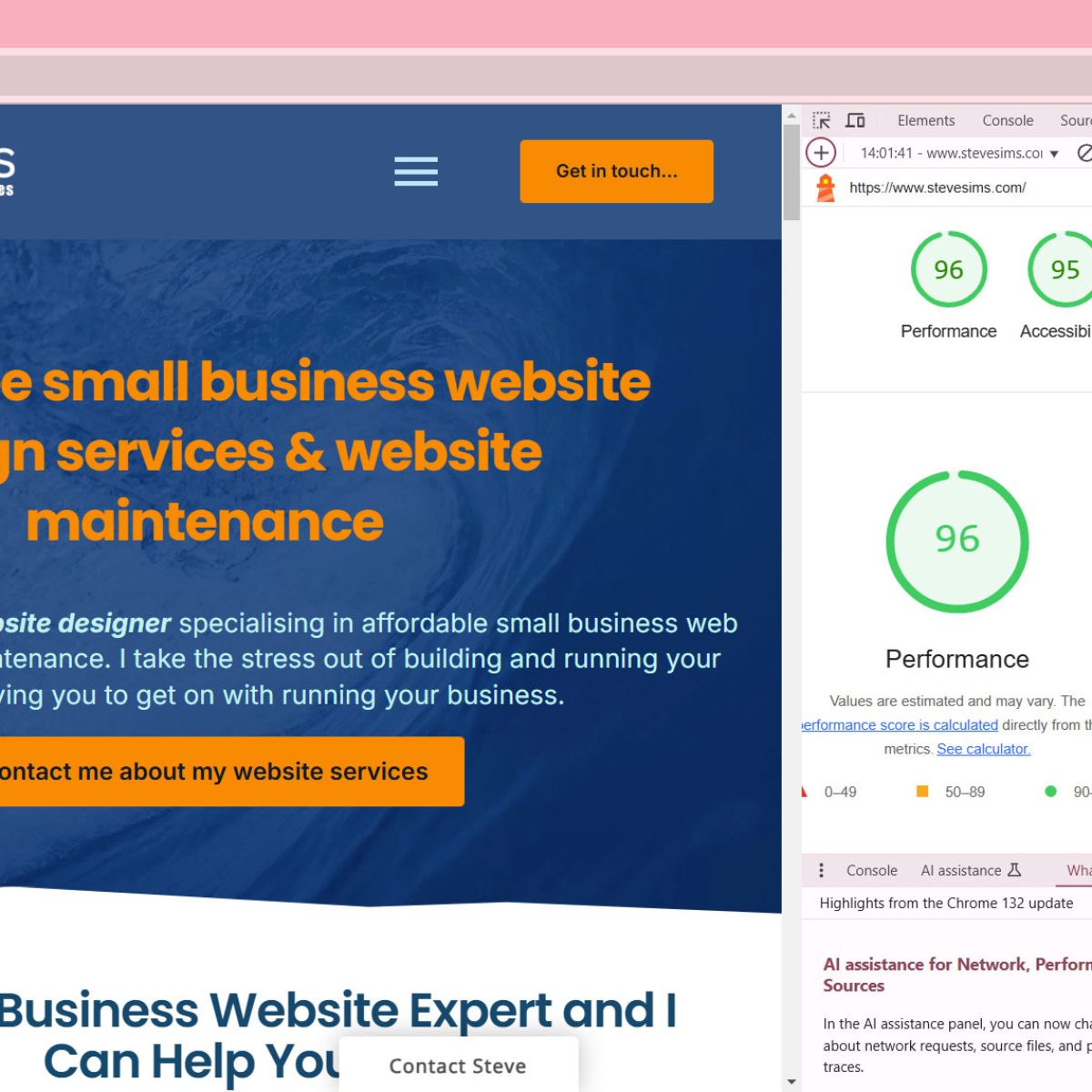Toggle the device toolbar icon
Viewport: 1092px width, 1092px height.
click(x=855, y=120)
